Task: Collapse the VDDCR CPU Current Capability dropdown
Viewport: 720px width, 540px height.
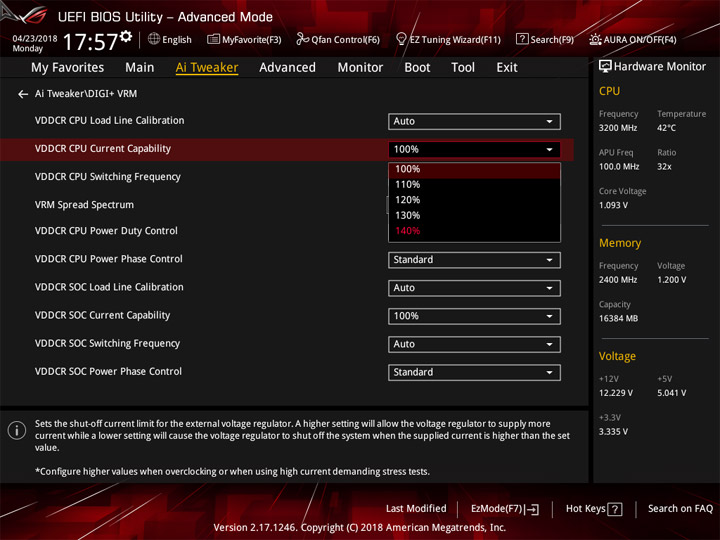Action: tap(474, 149)
